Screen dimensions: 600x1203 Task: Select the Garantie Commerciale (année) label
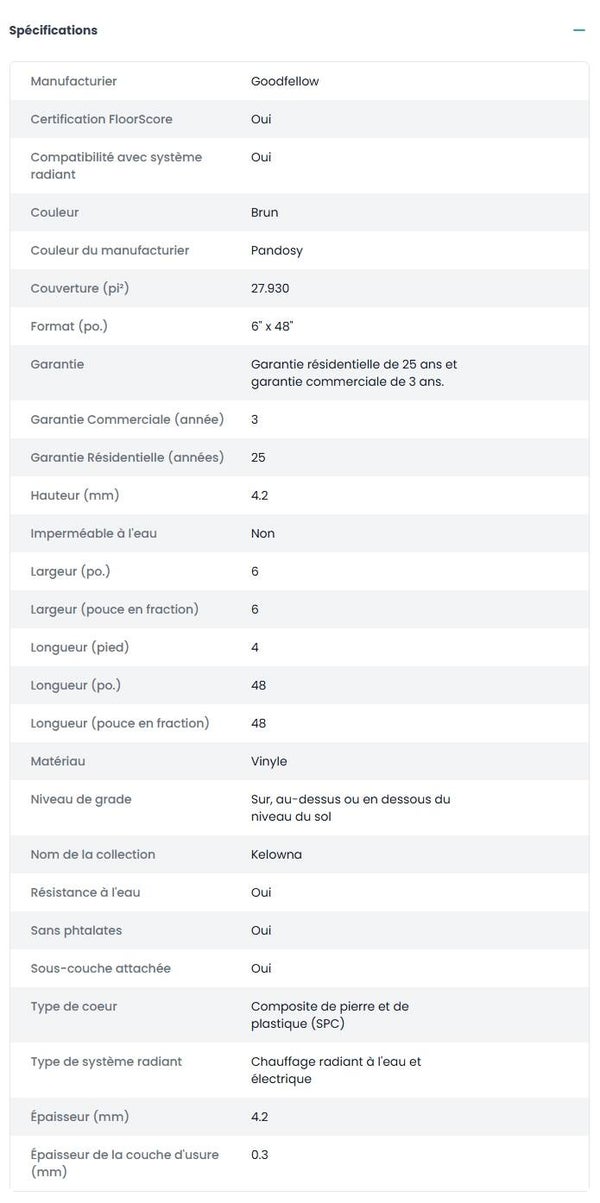(x=127, y=419)
